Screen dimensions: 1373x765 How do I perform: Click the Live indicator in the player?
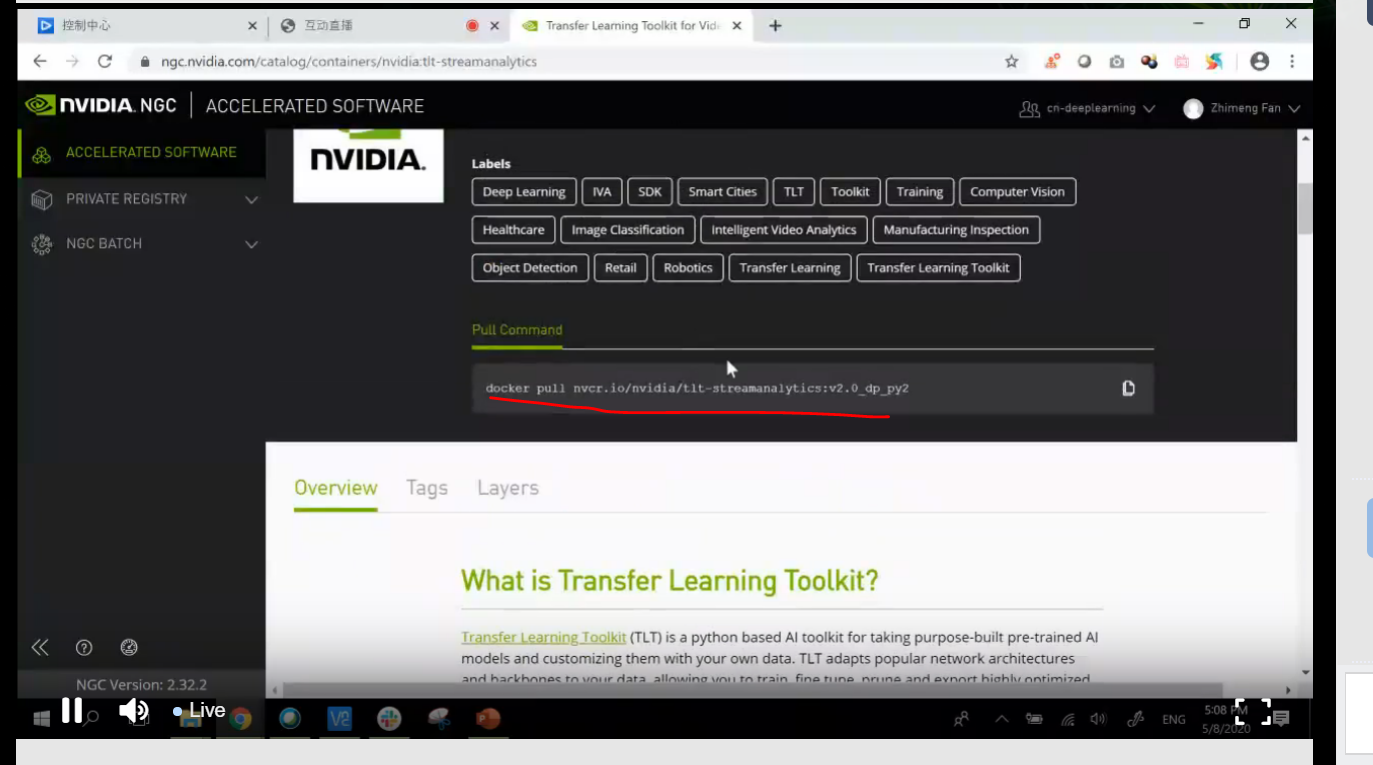tap(199, 710)
